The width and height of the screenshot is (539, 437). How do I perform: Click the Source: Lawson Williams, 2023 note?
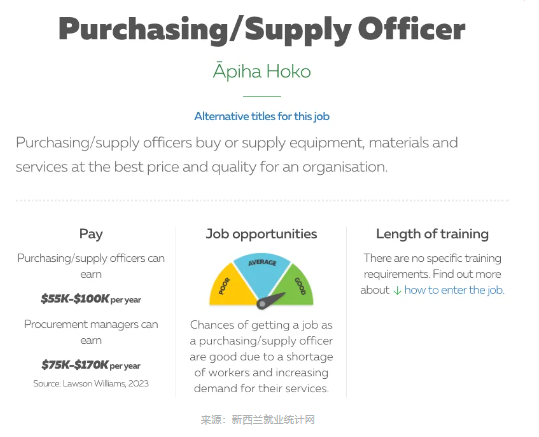91,383
